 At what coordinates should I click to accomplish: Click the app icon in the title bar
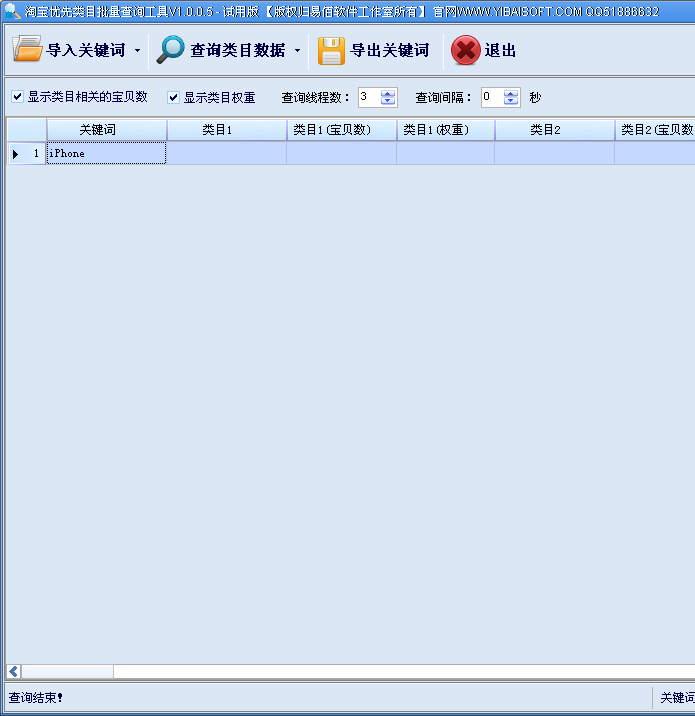[x=12, y=11]
